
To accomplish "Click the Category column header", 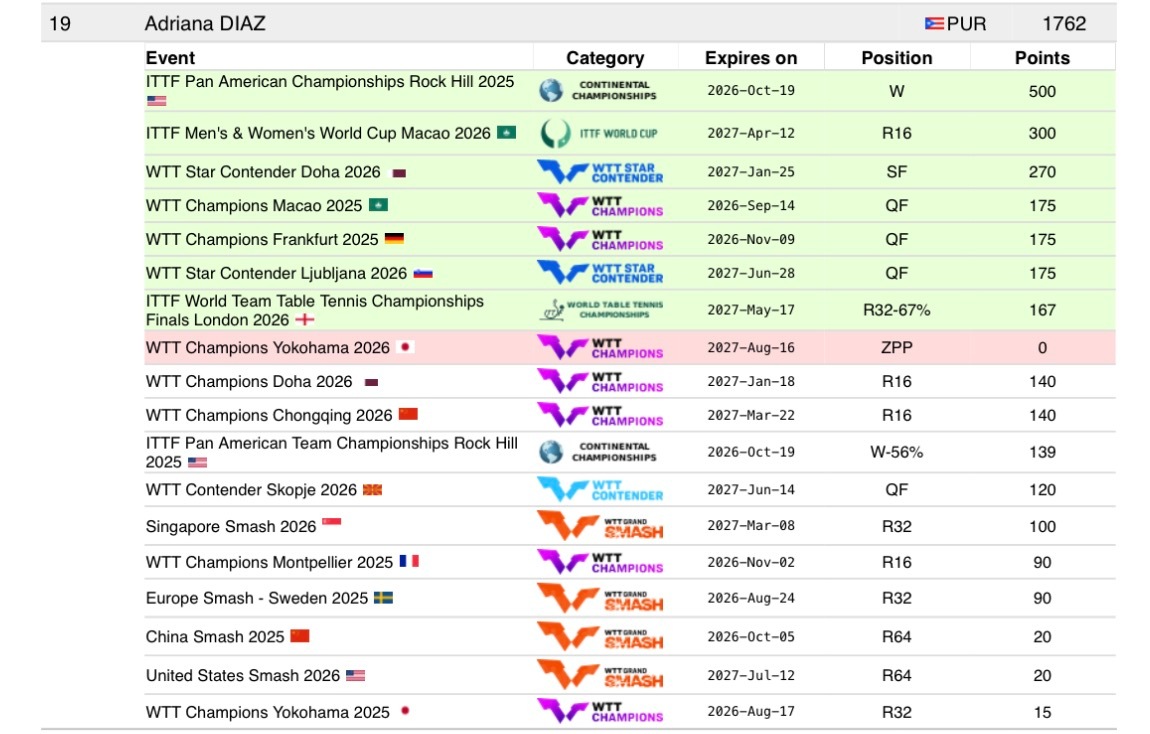I will (605, 58).
